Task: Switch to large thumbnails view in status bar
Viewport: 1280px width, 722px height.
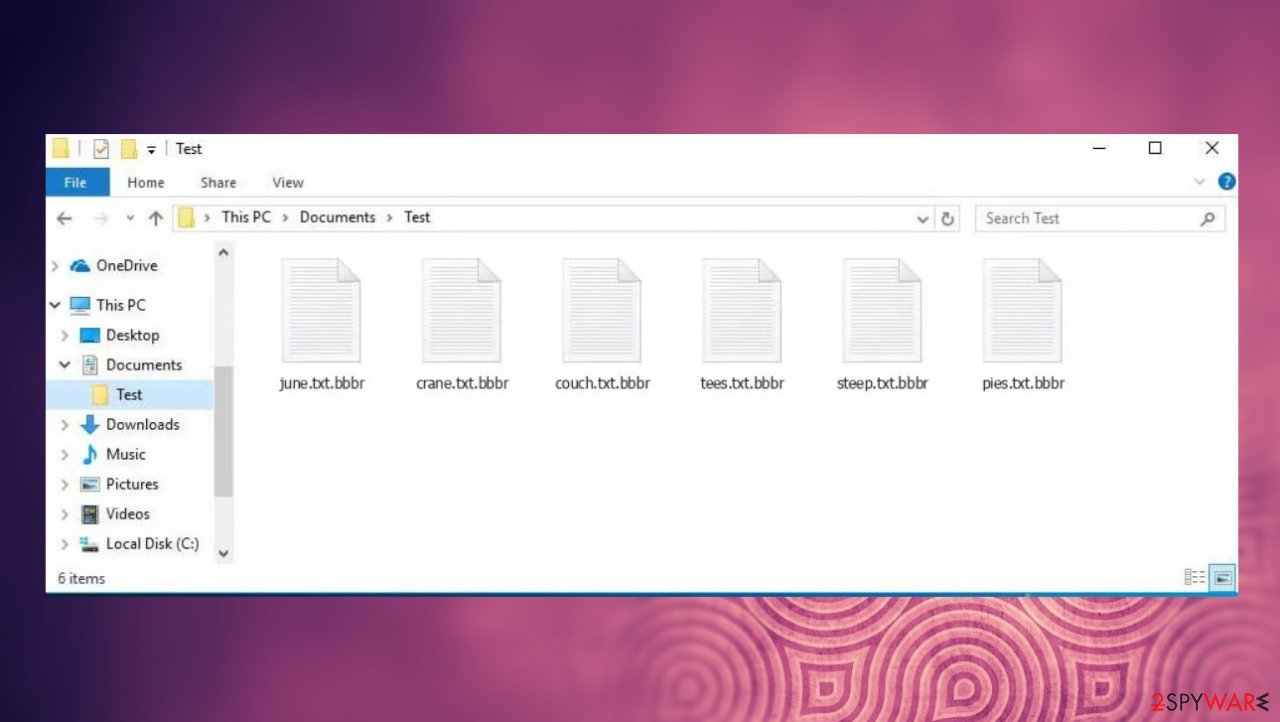Action: [1221, 577]
